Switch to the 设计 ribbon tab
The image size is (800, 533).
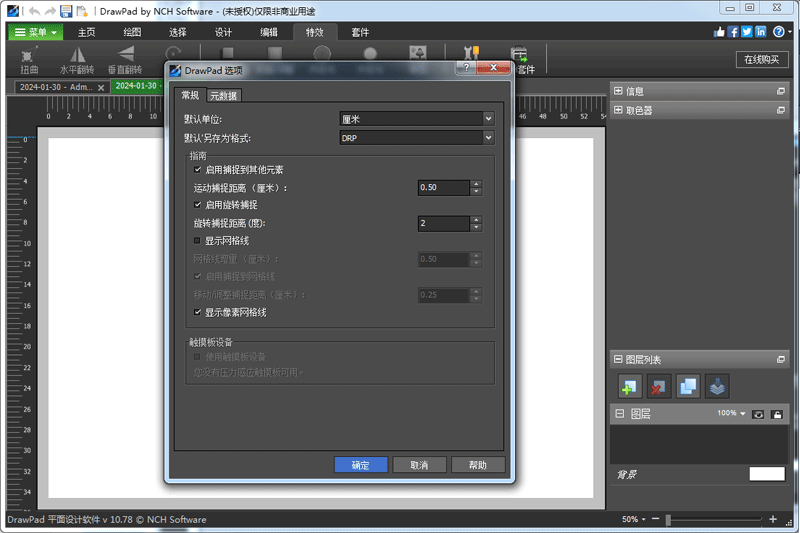[x=223, y=32]
